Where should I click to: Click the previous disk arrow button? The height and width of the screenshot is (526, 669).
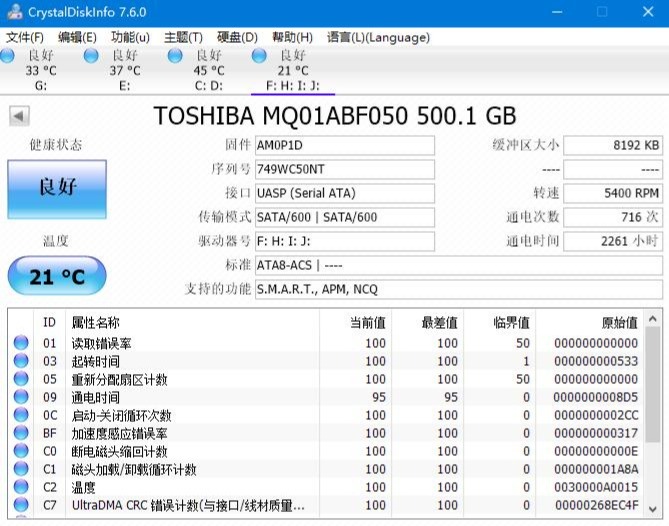[x=19, y=116]
